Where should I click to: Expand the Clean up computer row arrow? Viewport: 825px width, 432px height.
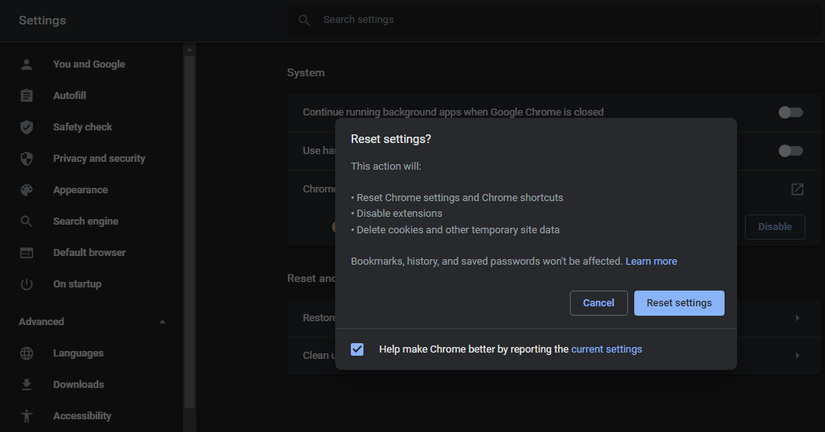797,355
